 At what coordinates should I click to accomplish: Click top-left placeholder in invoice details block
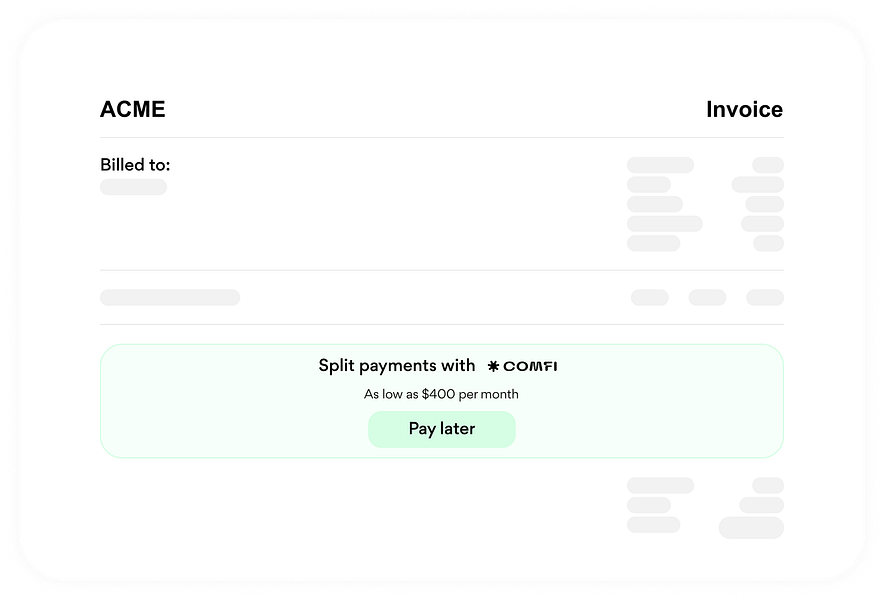point(660,165)
